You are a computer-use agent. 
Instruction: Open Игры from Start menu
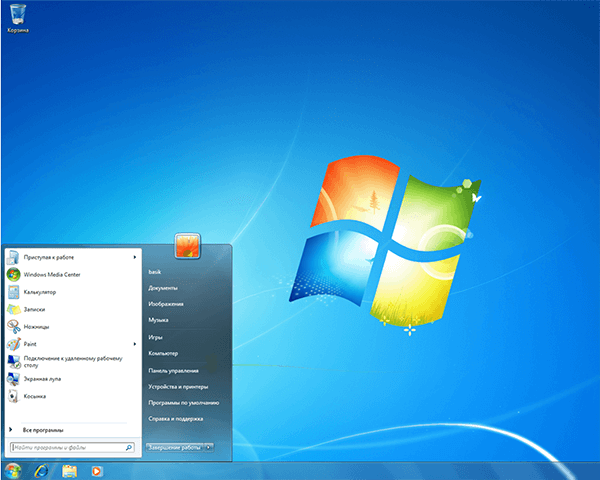click(155, 337)
